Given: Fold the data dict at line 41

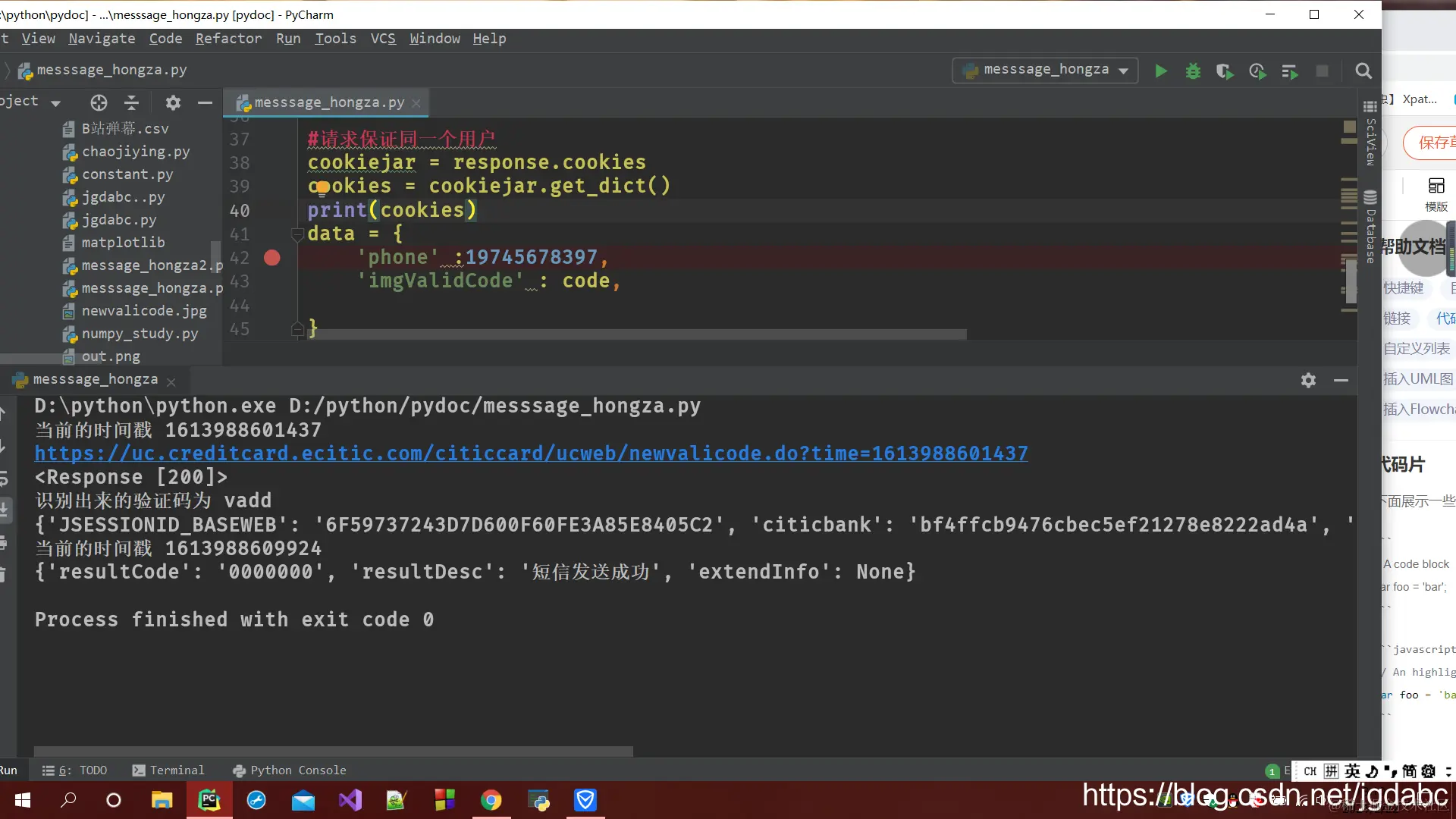Looking at the screenshot, I should pyautogui.click(x=297, y=234).
